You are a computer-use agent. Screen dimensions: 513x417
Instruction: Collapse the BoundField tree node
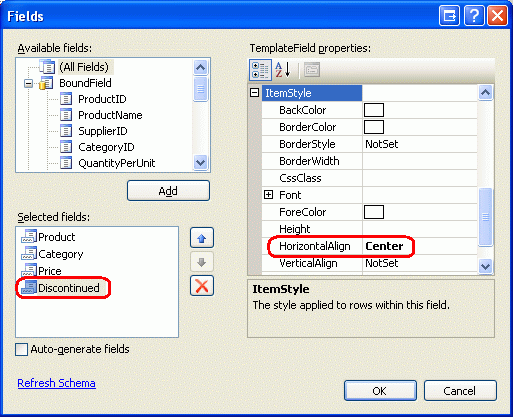point(29,83)
